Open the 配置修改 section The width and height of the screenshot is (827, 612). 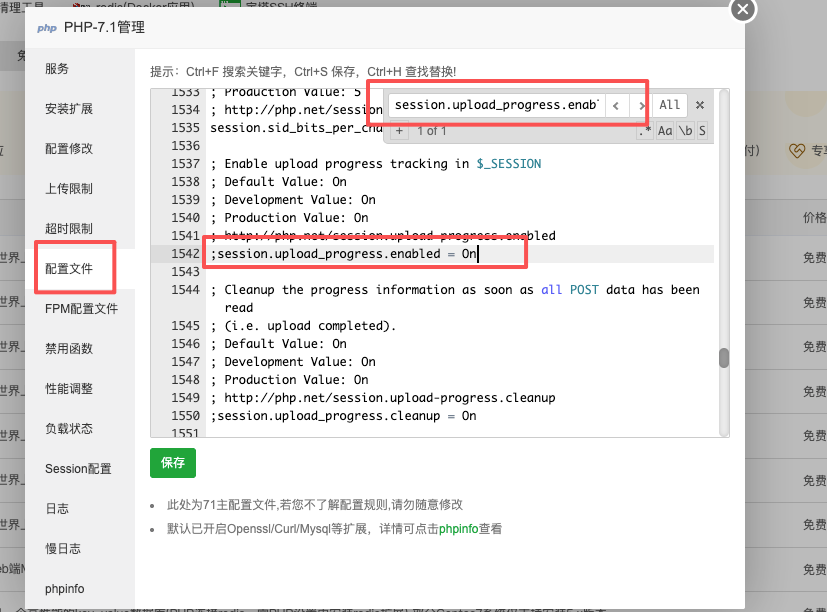tap(69, 149)
